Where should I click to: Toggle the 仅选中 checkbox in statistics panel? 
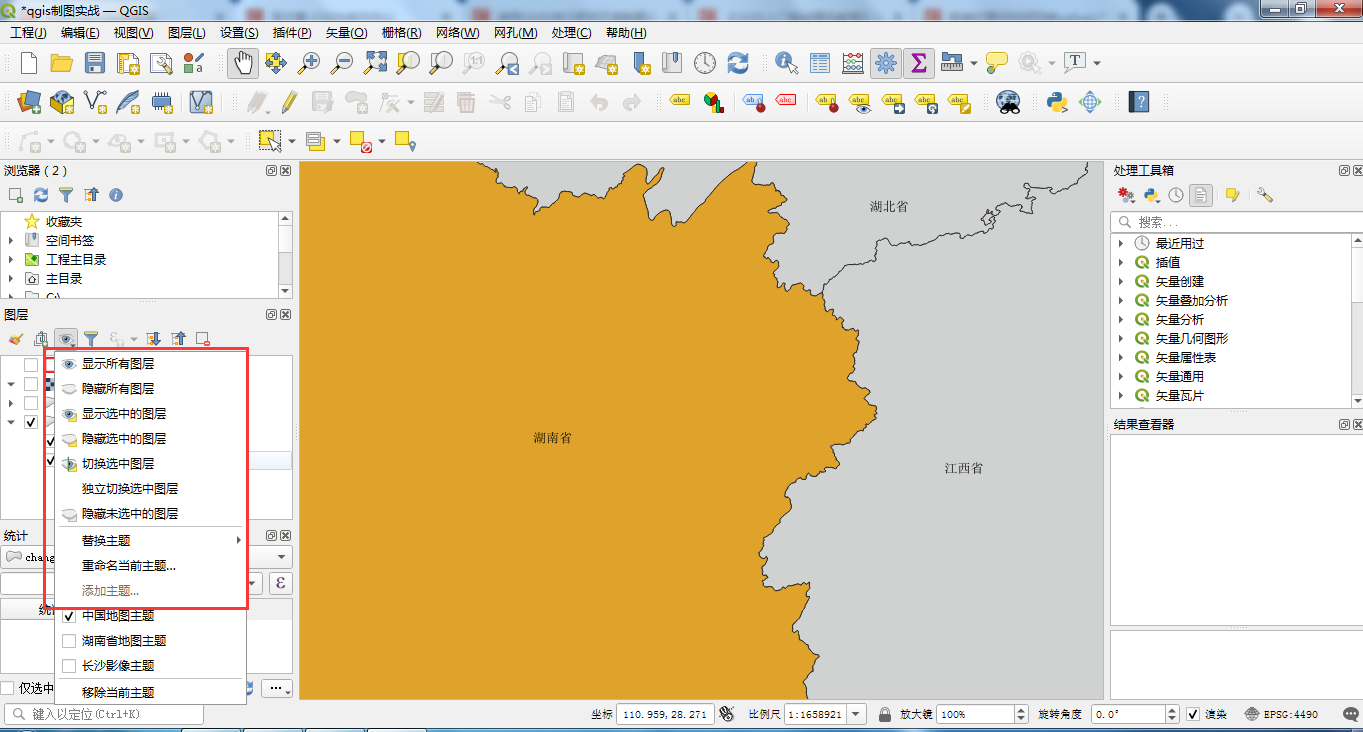point(8,688)
